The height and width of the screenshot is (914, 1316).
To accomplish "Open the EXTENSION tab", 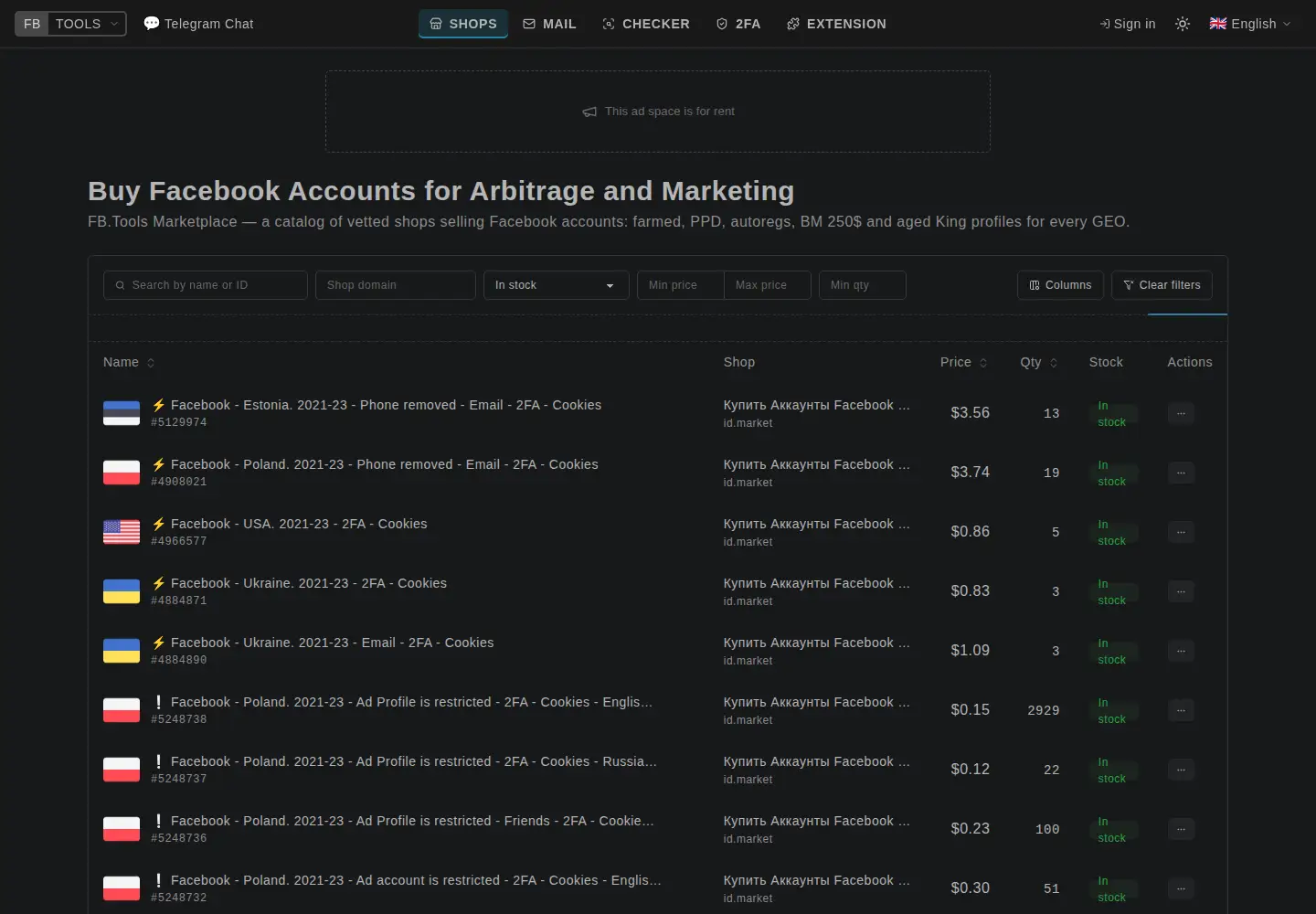I will [836, 24].
